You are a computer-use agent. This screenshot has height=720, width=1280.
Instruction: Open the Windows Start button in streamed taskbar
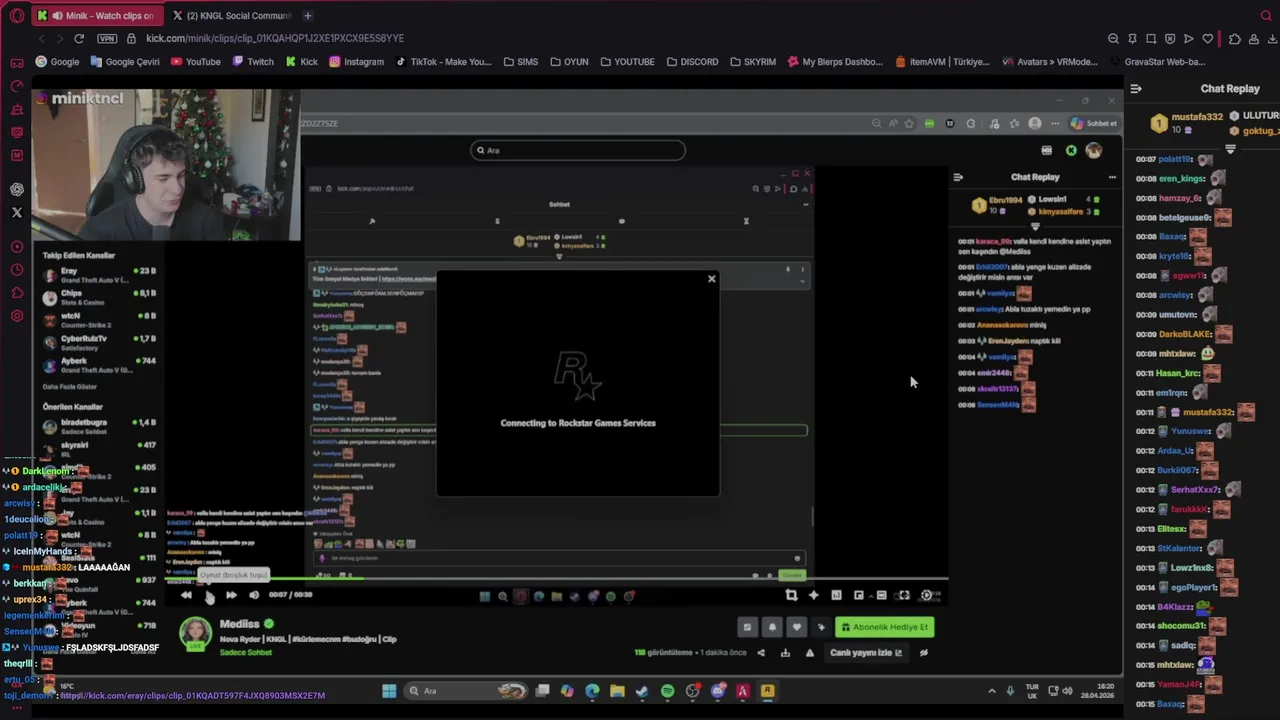tap(389, 691)
